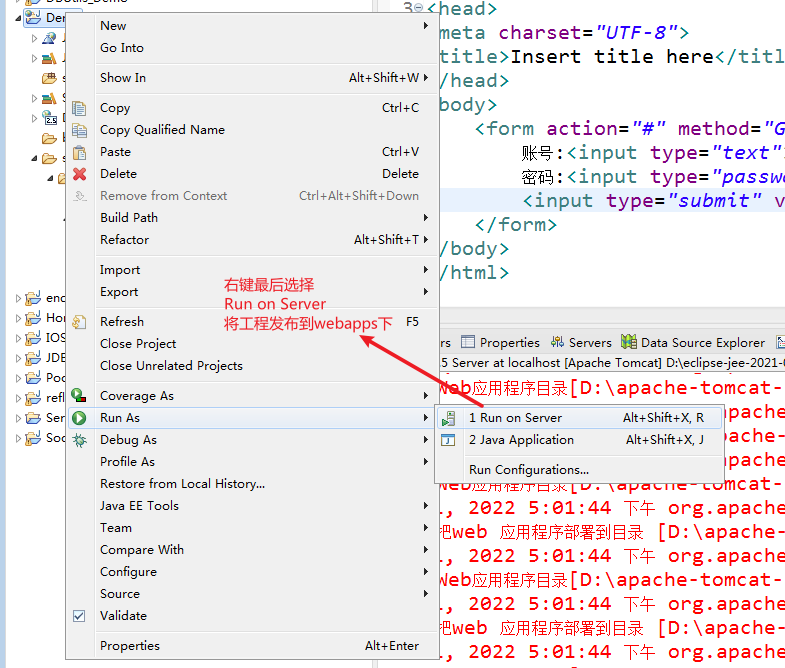Open Run Configurations...
The image size is (785, 668).
tap(579, 470)
